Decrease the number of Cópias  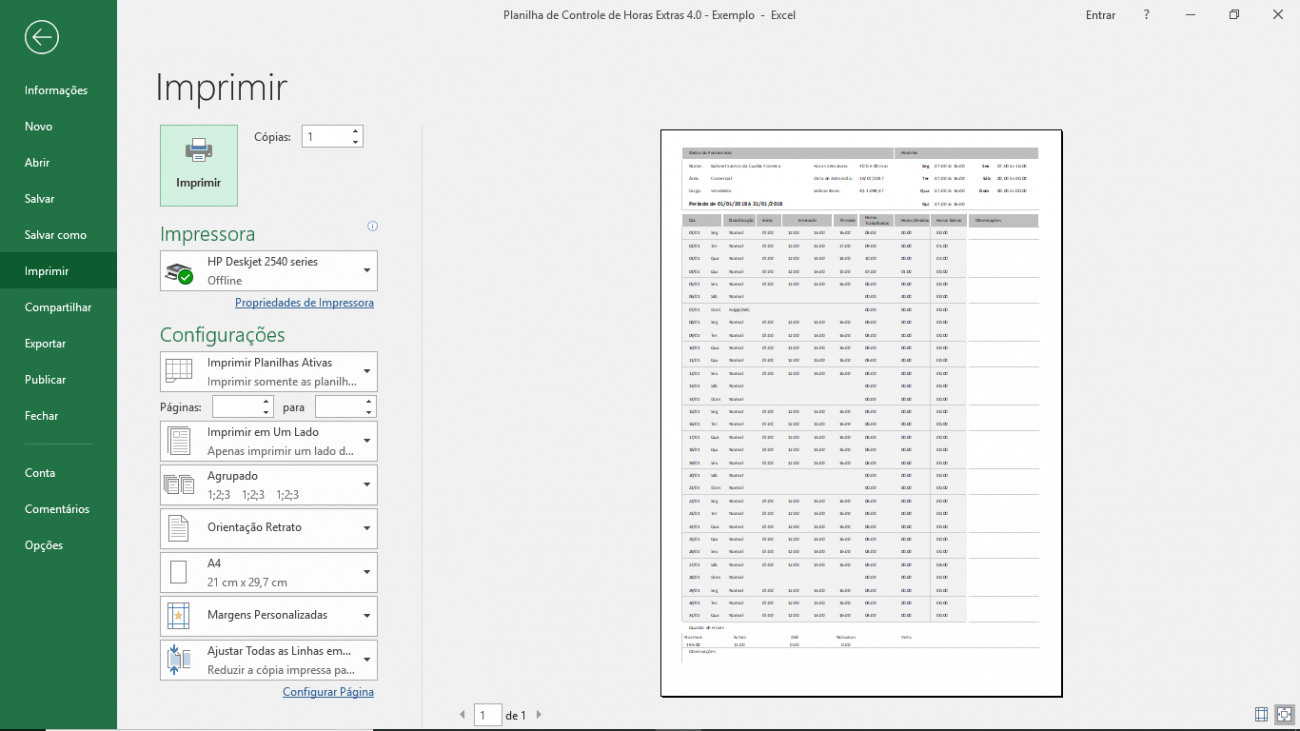(x=355, y=142)
